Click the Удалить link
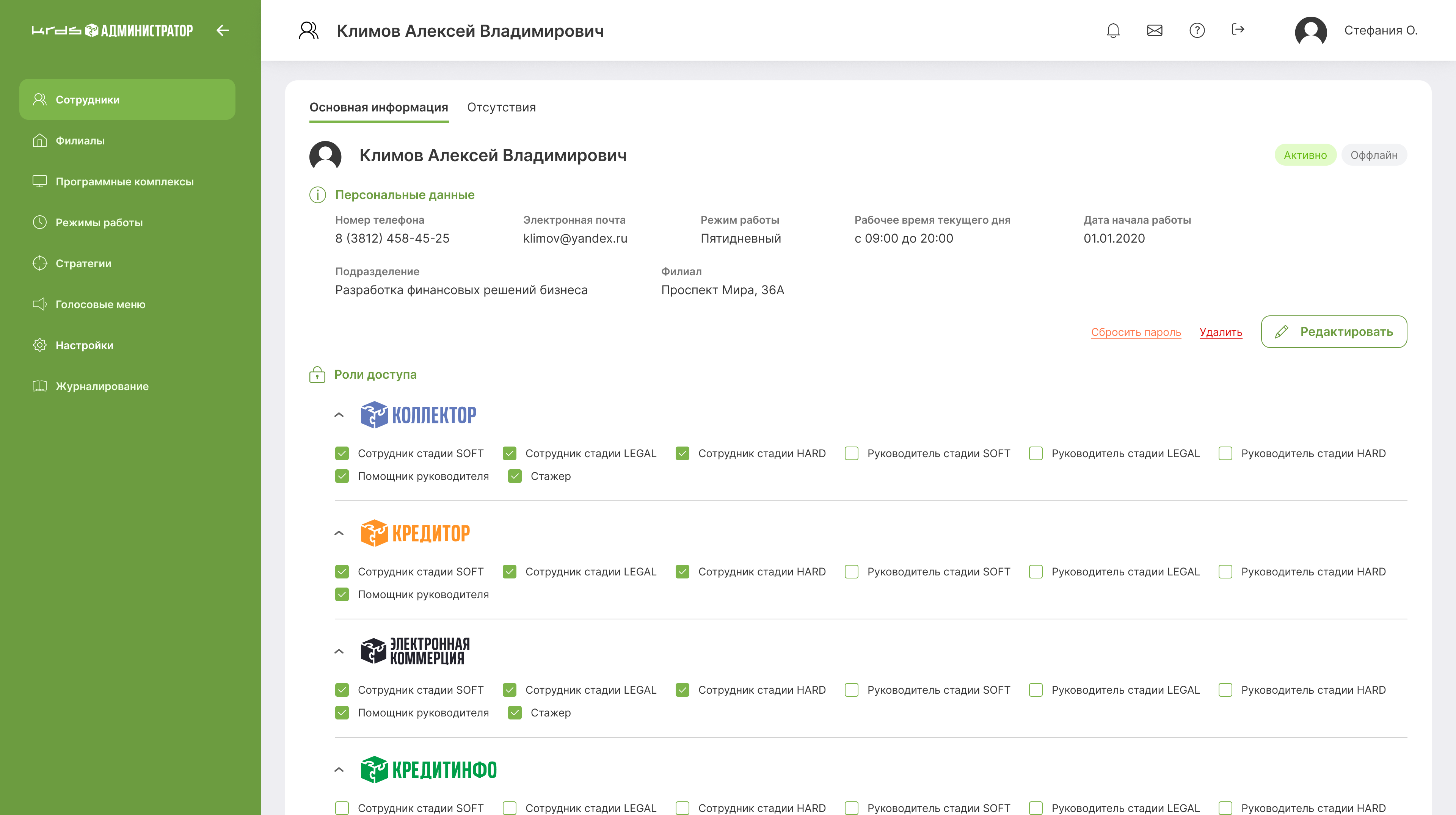The width and height of the screenshot is (1456, 815). pos(1220,332)
